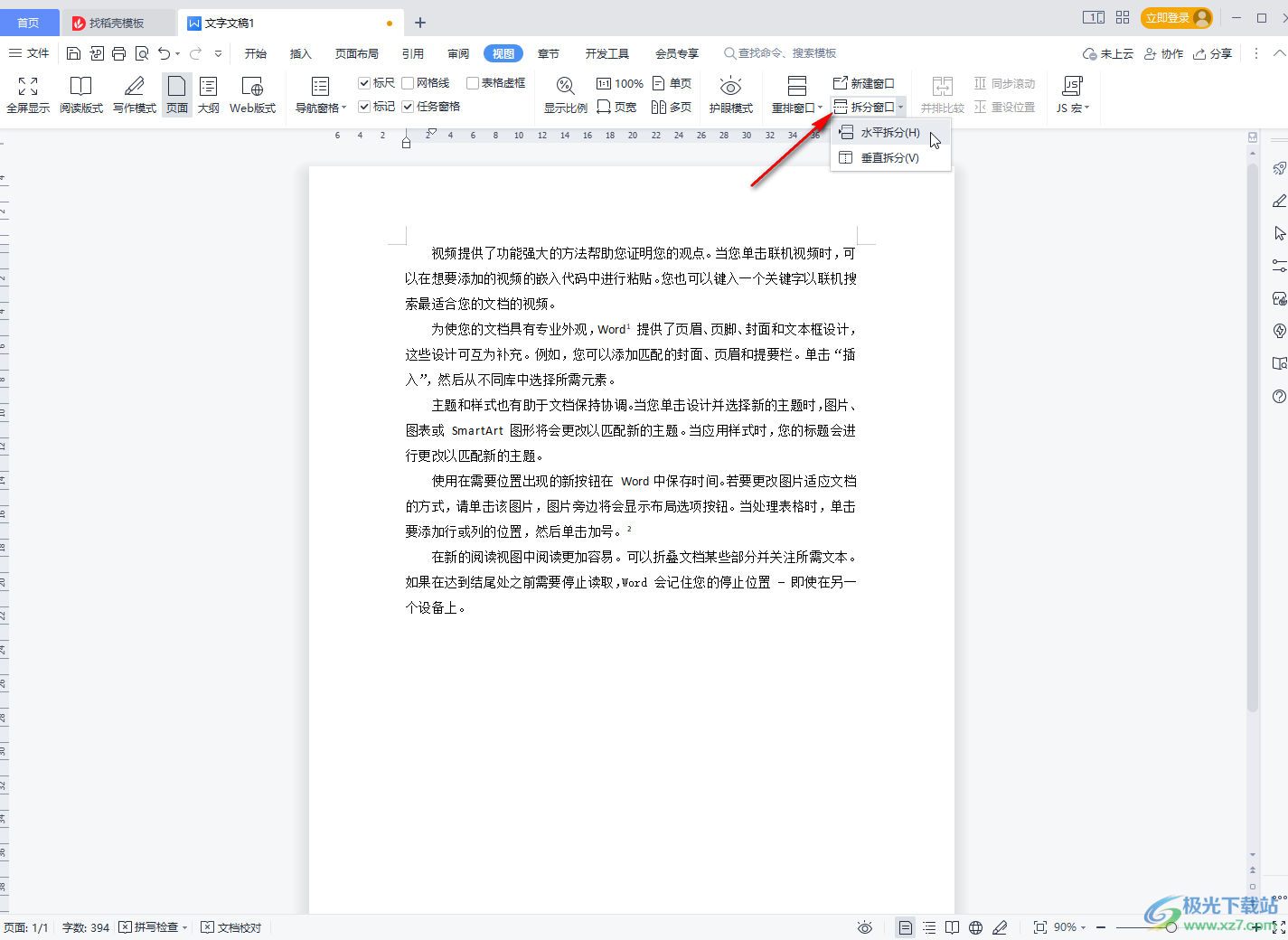The width and height of the screenshot is (1288, 940).
Task: Click the fit-page icon beside 90%
Action: [x=1040, y=927]
